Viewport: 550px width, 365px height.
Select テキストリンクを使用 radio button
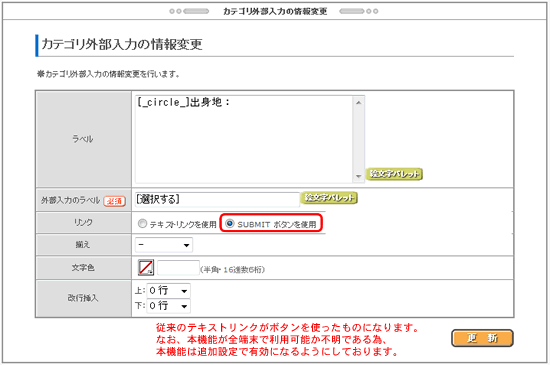[x=142, y=223]
